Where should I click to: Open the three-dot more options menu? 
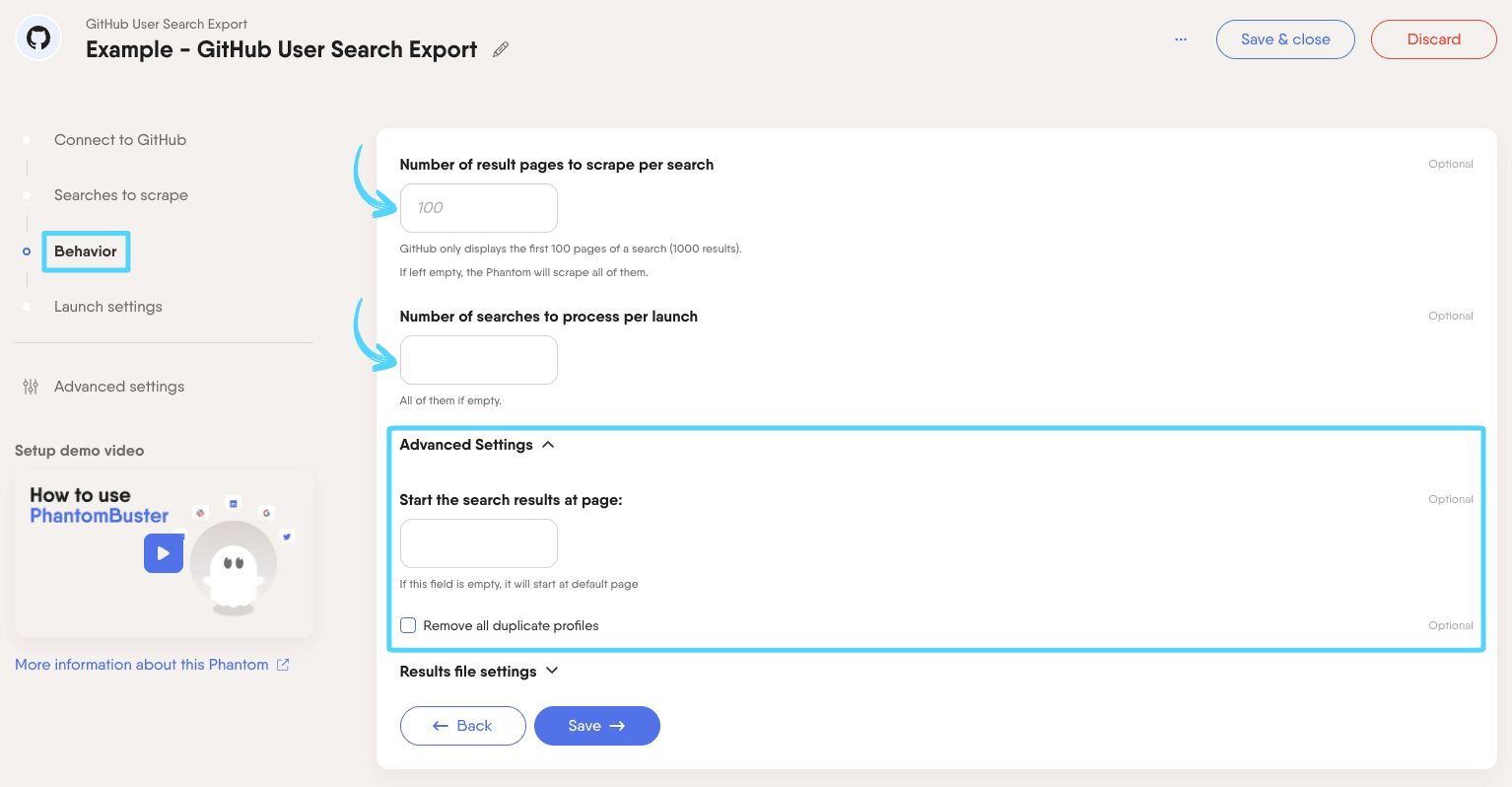(x=1181, y=39)
